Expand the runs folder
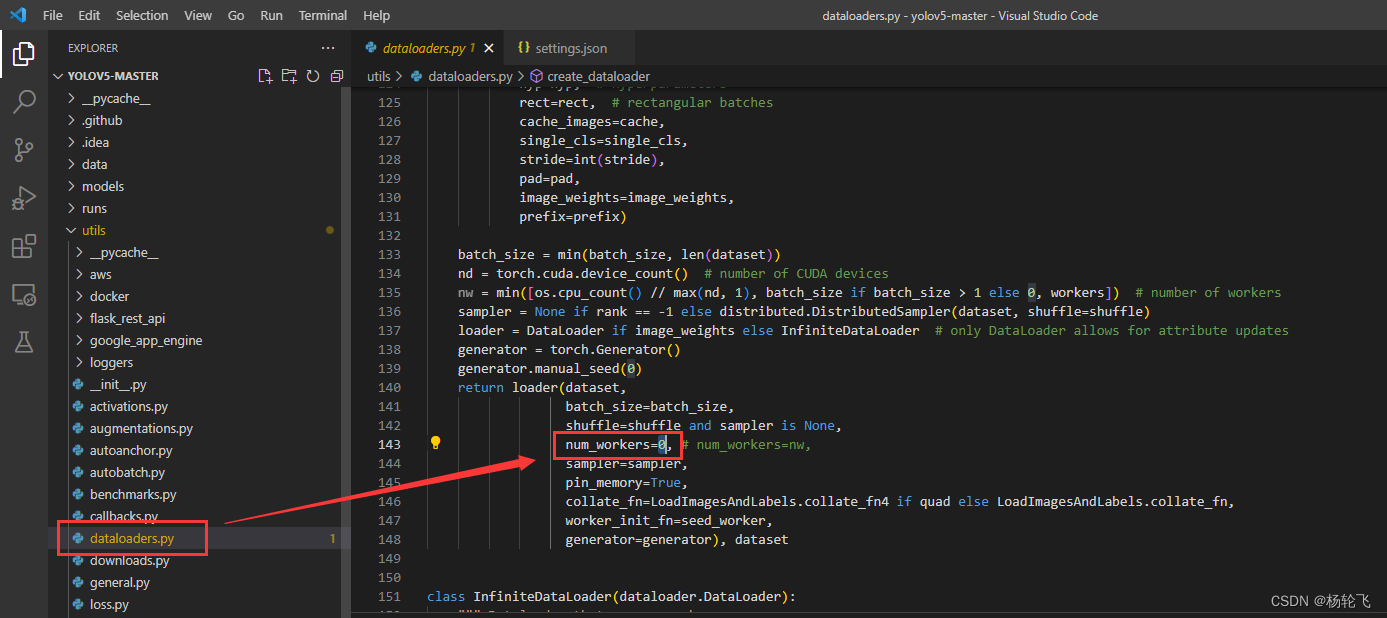Image resolution: width=1387 pixels, height=618 pixels. tap(94, 208)
